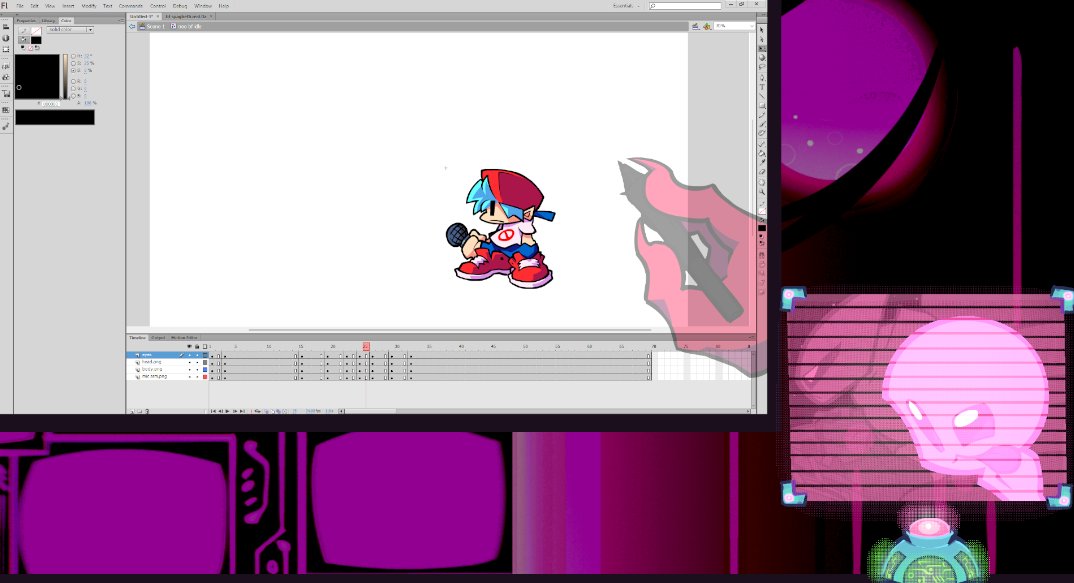
Task: Open the Edit Symbols dropdown icon
Action: [x=707, y=26]
